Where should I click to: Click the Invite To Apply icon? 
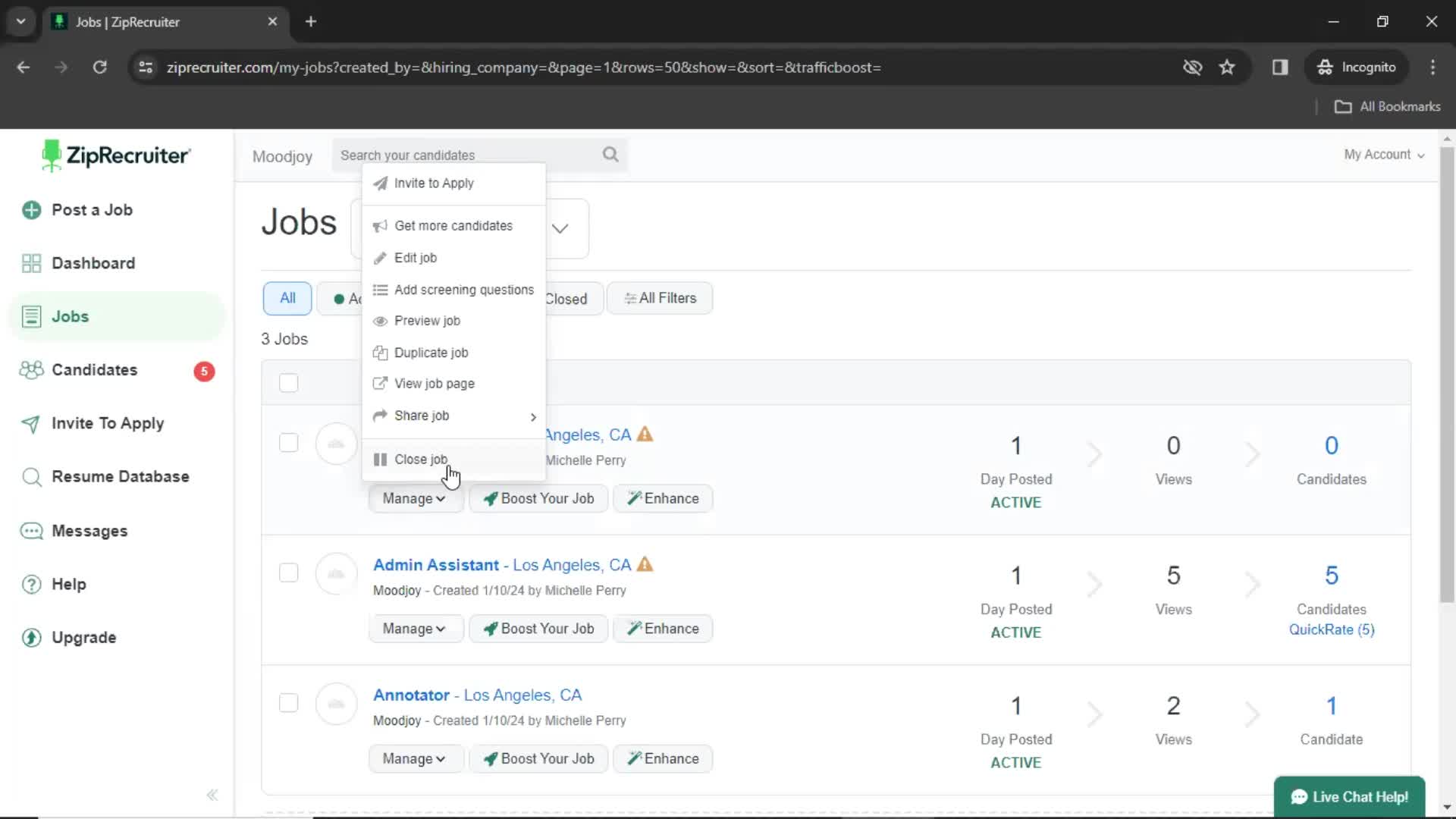click(31, 423)
